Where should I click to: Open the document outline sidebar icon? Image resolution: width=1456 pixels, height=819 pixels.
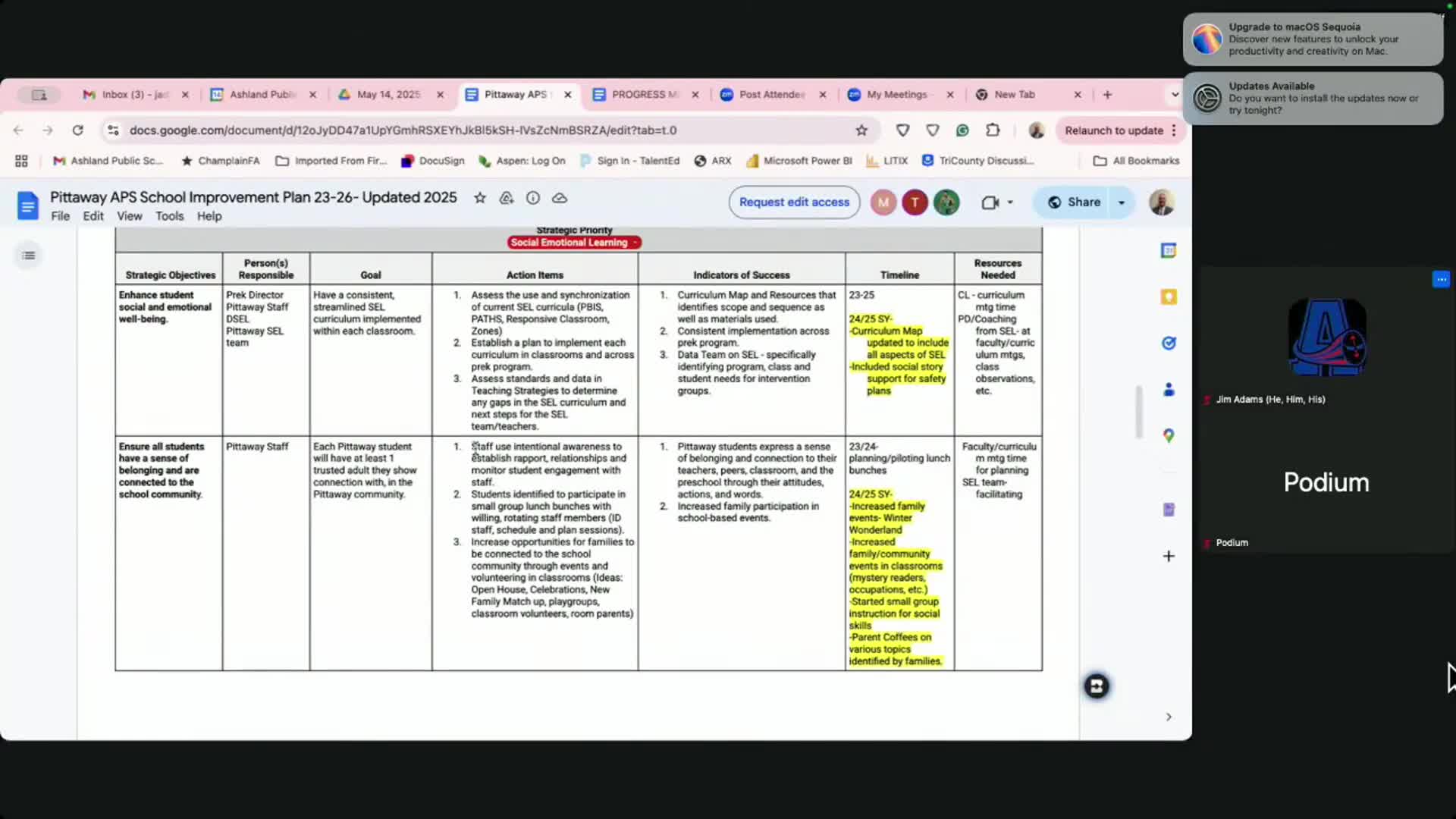[29, 256]
